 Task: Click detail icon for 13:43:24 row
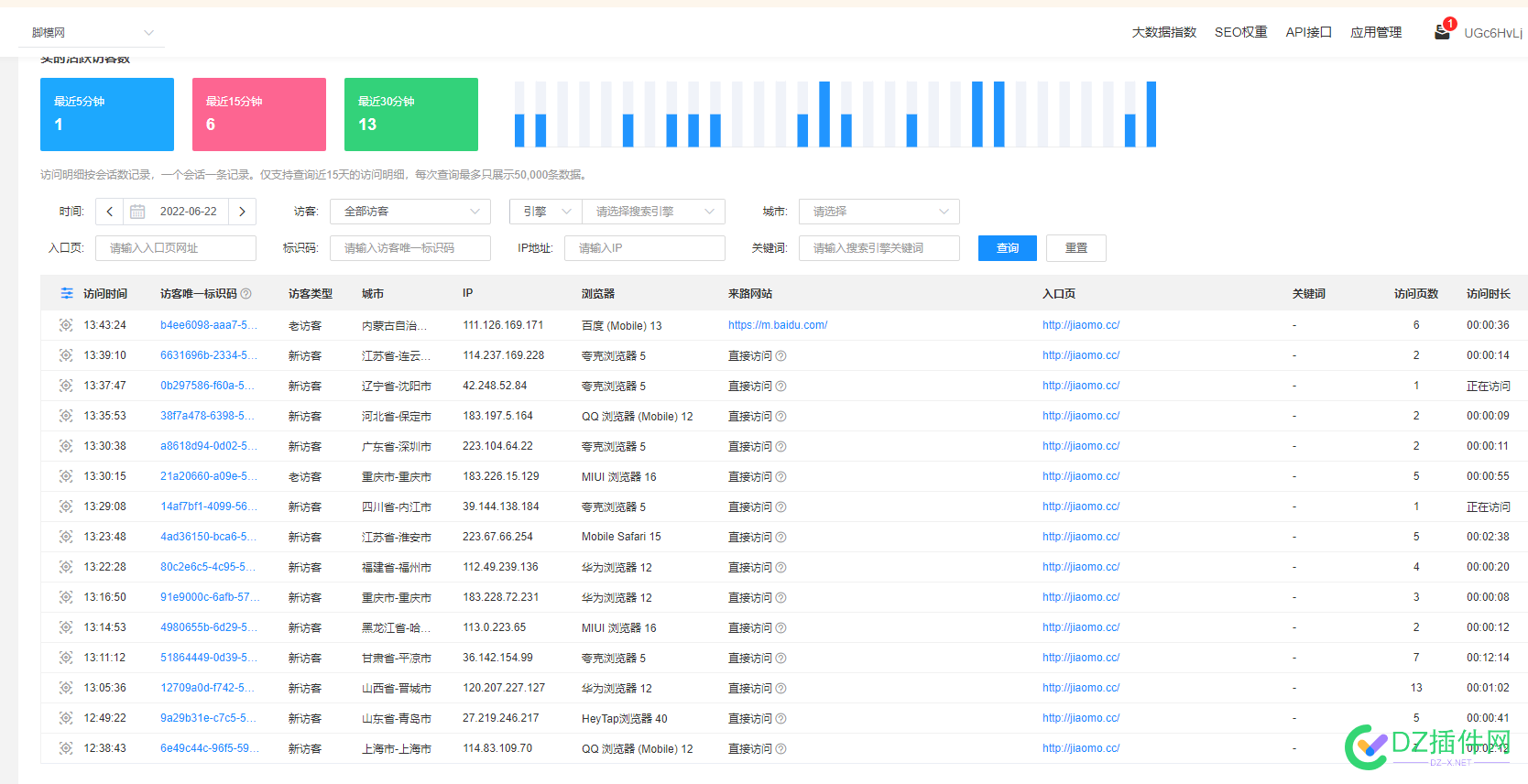66,325
